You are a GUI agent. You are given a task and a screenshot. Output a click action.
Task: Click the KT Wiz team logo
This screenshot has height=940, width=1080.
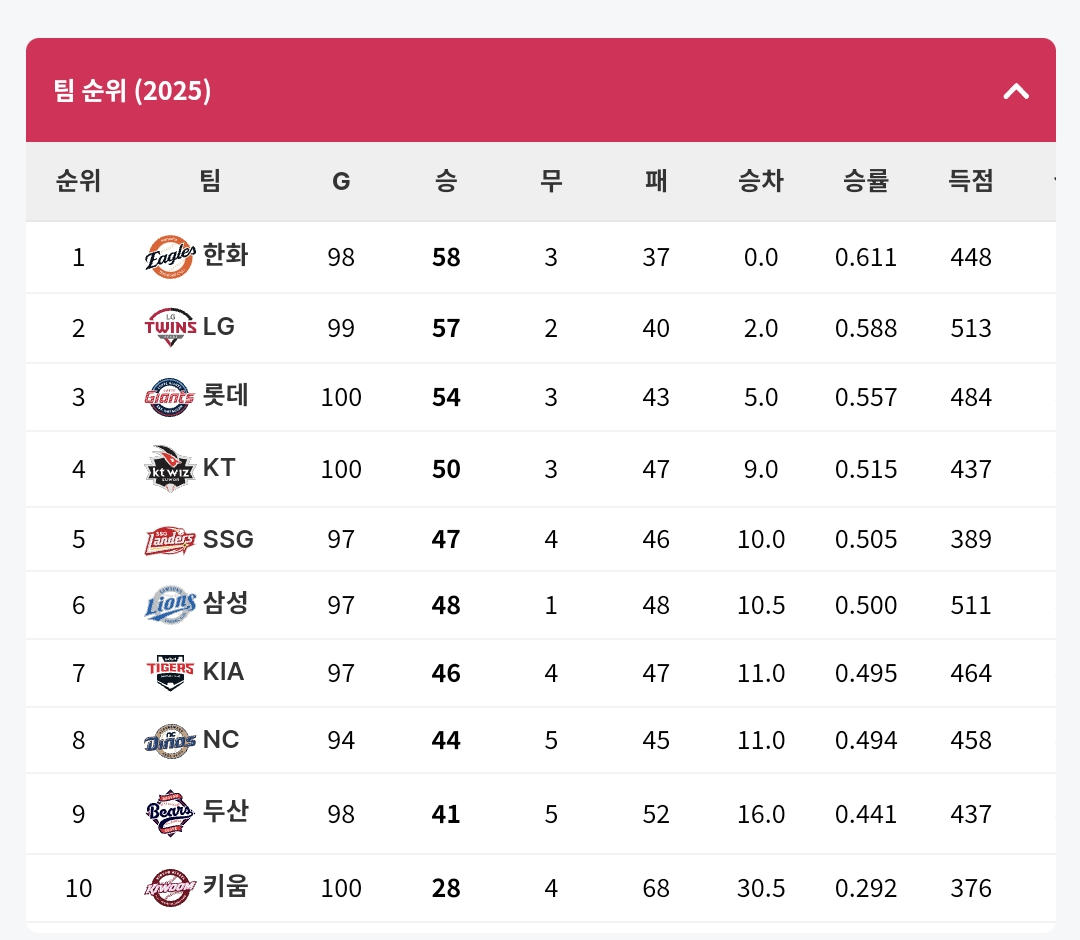(x=169, y=469)
